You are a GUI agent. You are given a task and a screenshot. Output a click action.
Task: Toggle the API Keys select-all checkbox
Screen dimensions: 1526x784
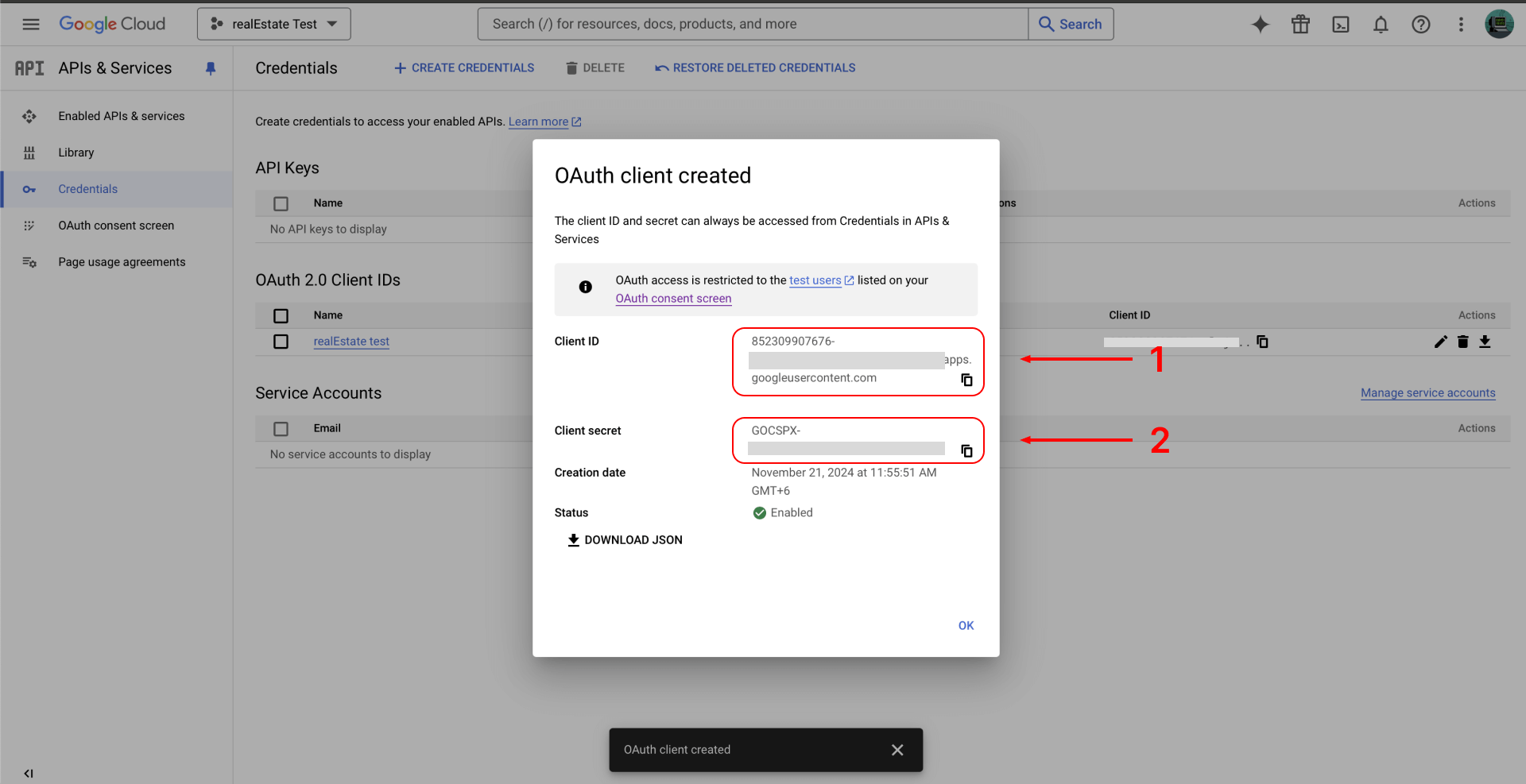point(281,203)
